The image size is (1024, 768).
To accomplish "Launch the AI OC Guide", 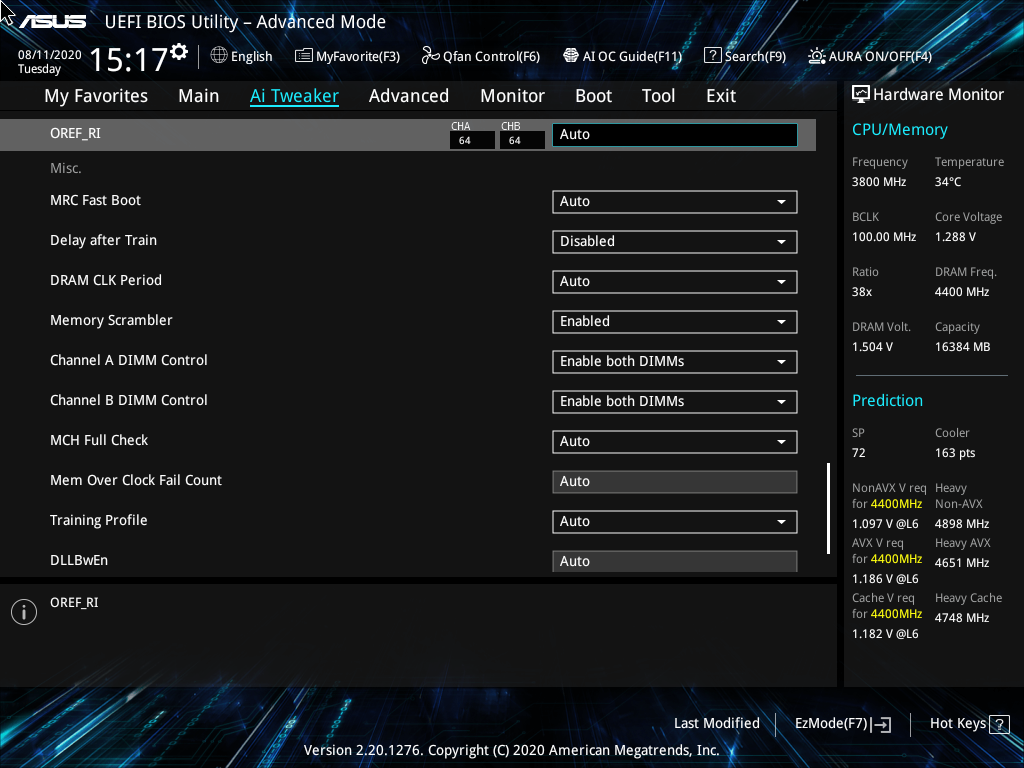I will point(622,56).
